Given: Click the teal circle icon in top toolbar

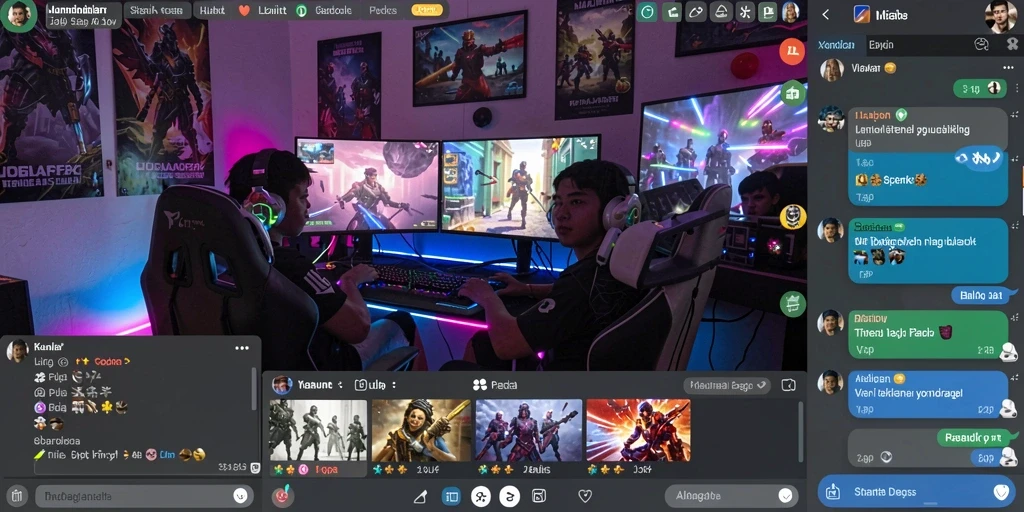Looking at the screenshot, I should tap(647, 12).
